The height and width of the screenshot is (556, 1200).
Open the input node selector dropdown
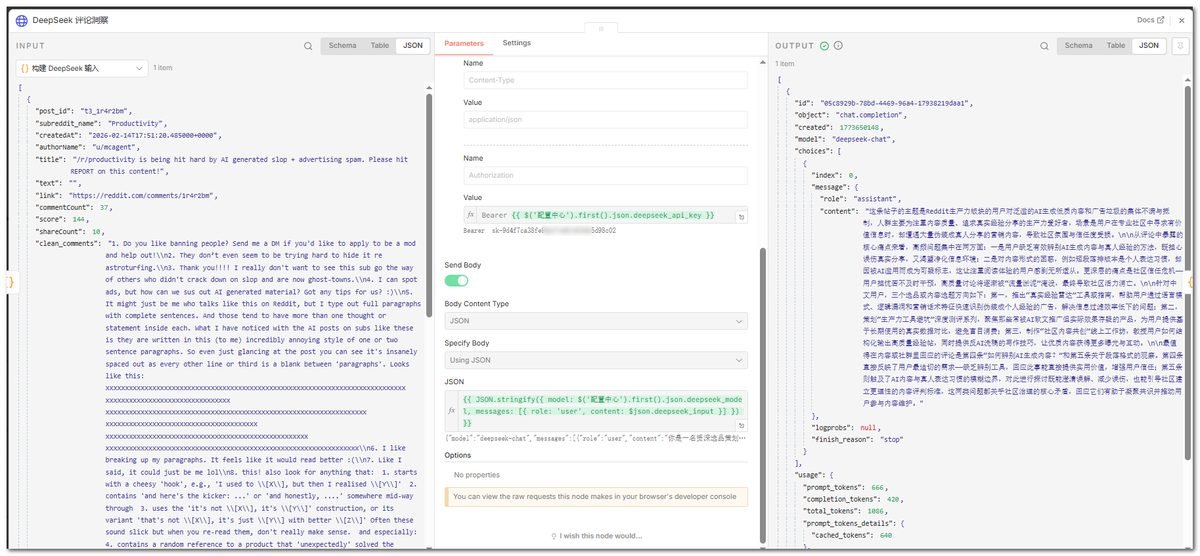click(81, 68)
